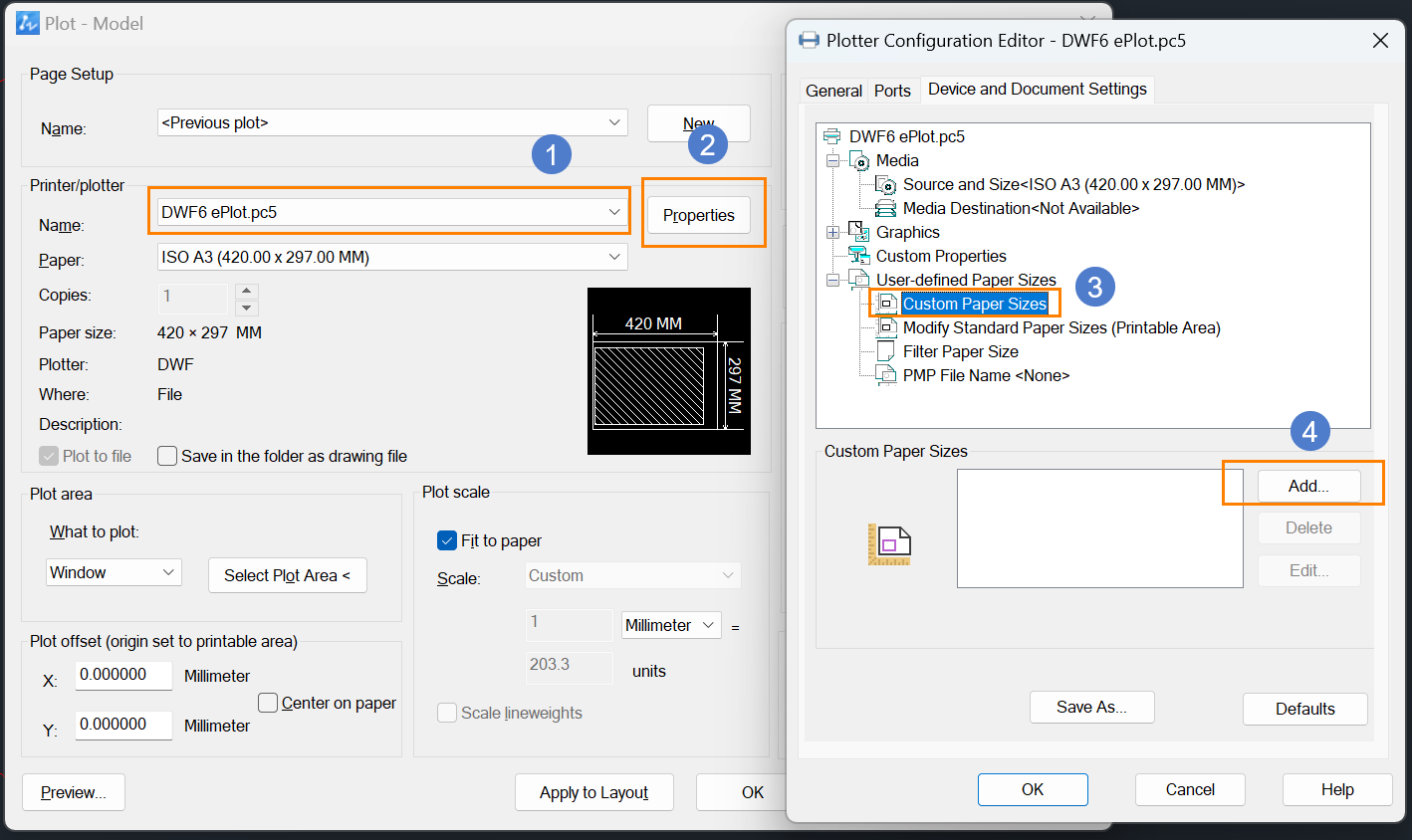Image resolution: width=1412 pixels, height=840 pixels.
Task: Toggle the Scale lineweights checkbox
Action: [447, 713]
